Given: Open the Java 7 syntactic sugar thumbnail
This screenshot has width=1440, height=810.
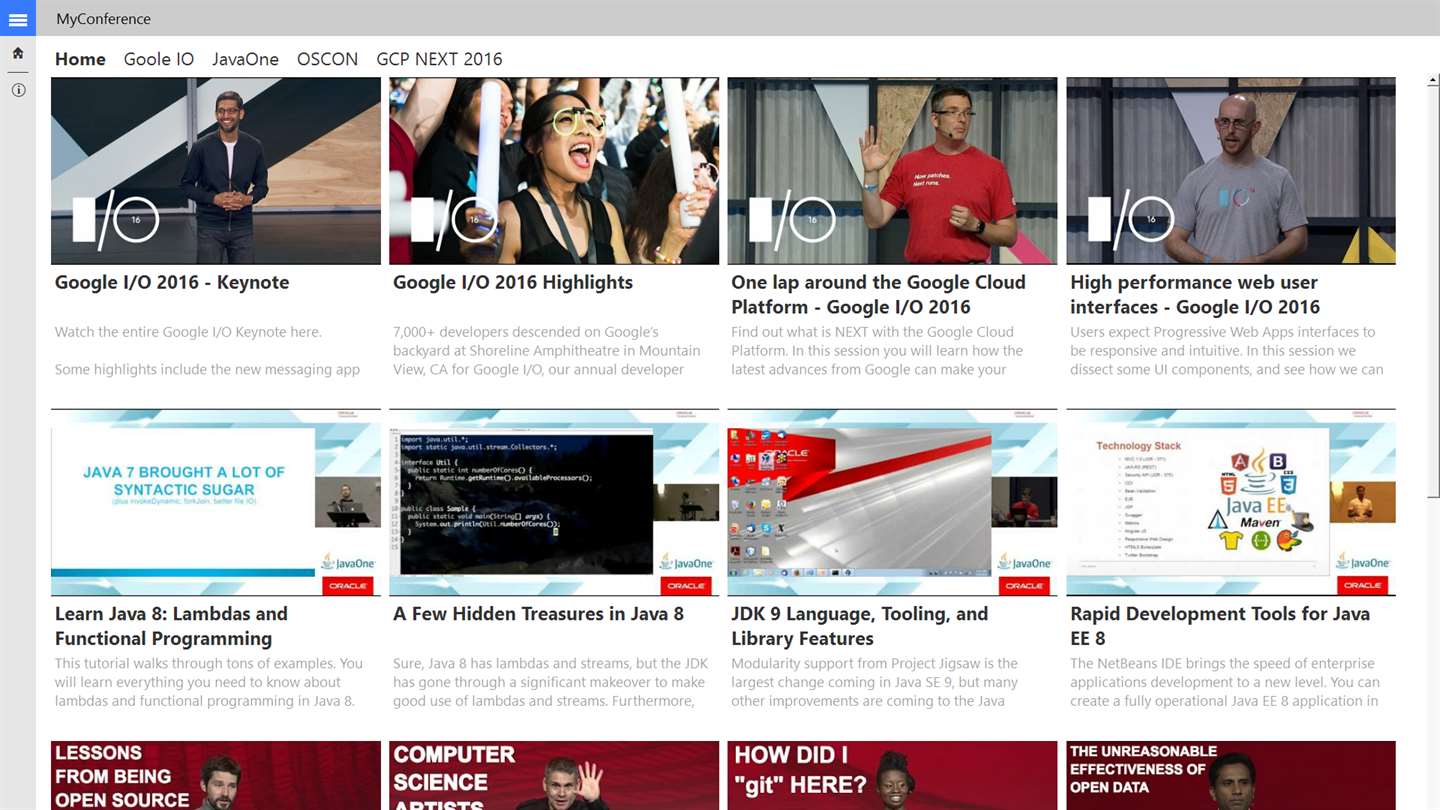Looking at the screenshot, I should click(216, 502).
